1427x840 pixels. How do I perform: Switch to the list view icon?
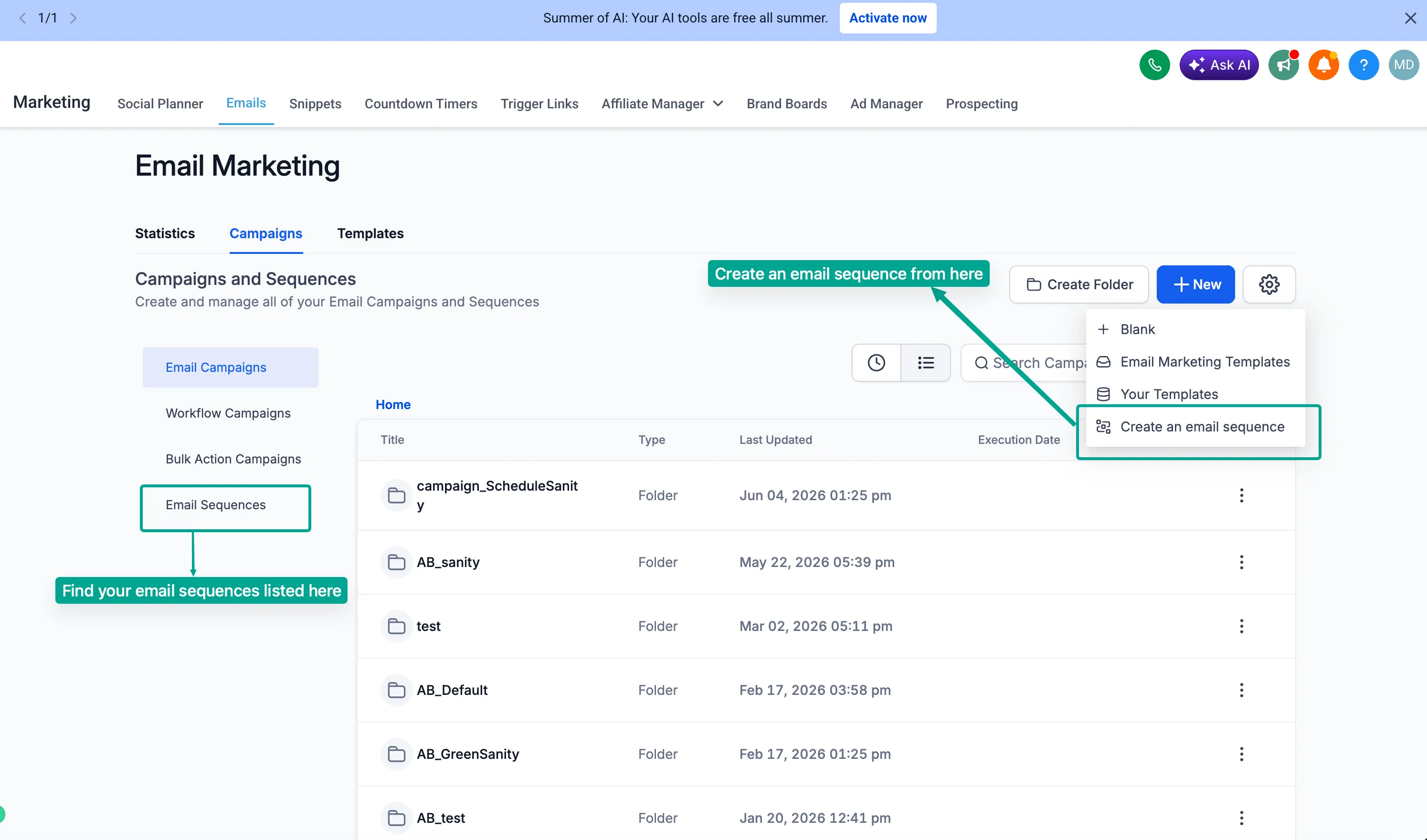point(926,362)
